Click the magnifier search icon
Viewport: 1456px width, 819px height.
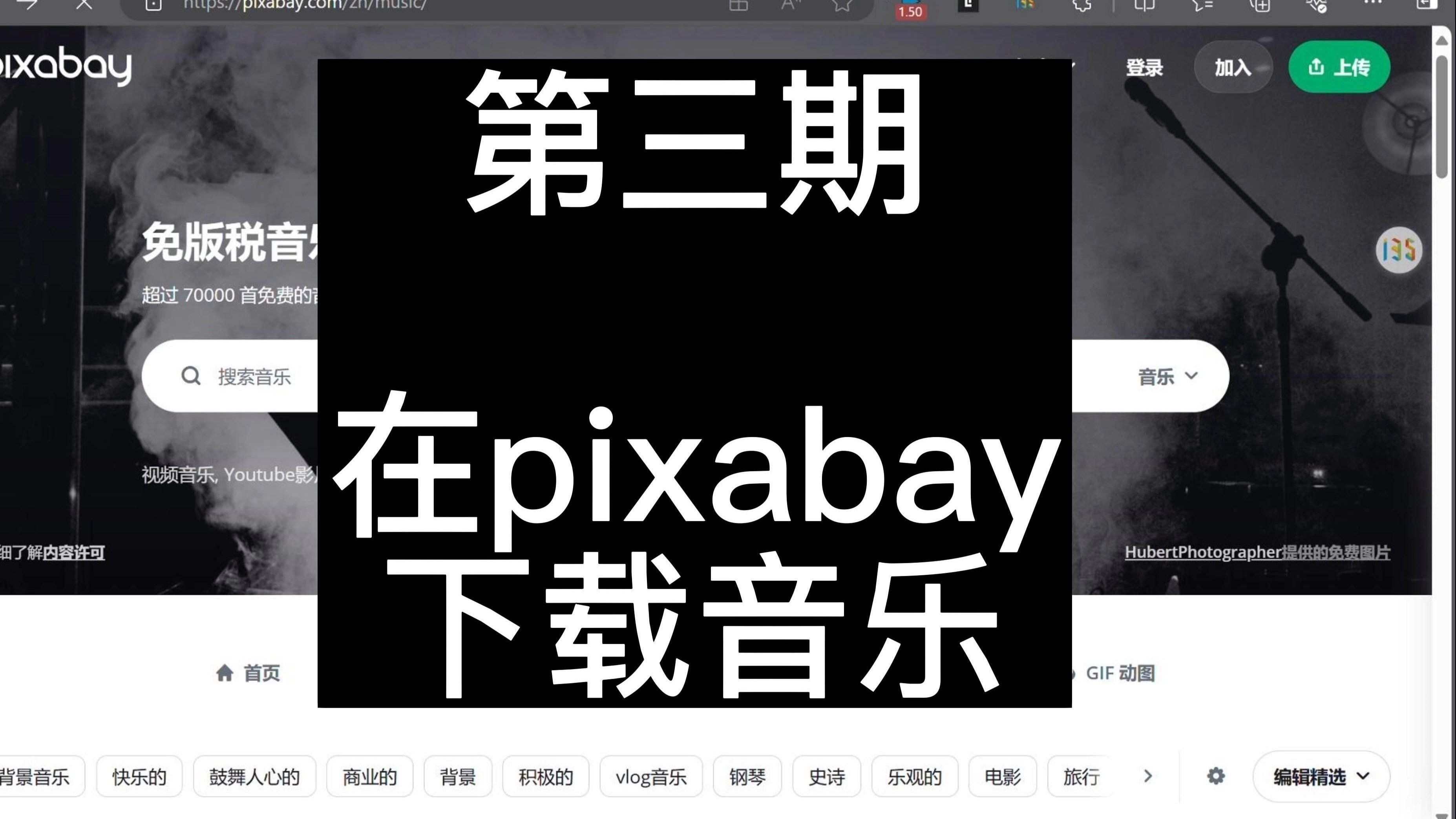tap(191, 376)
